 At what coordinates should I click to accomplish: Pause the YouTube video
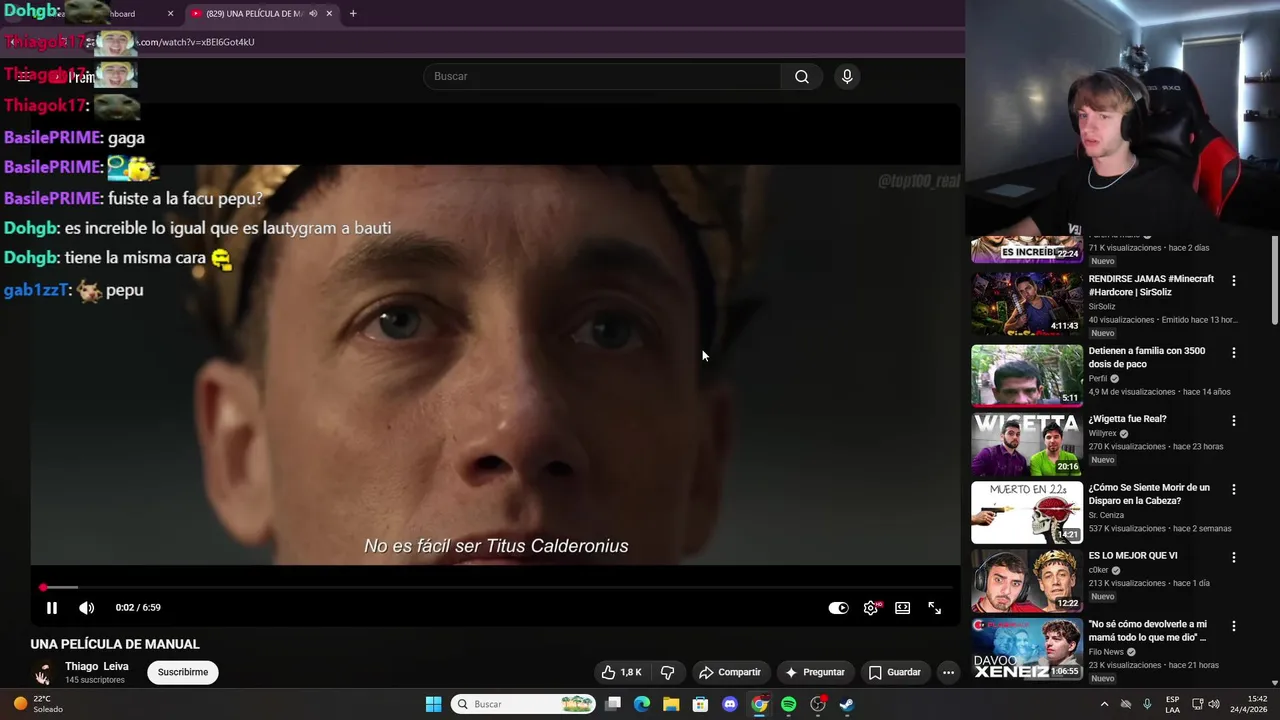[x=52, y=607]
